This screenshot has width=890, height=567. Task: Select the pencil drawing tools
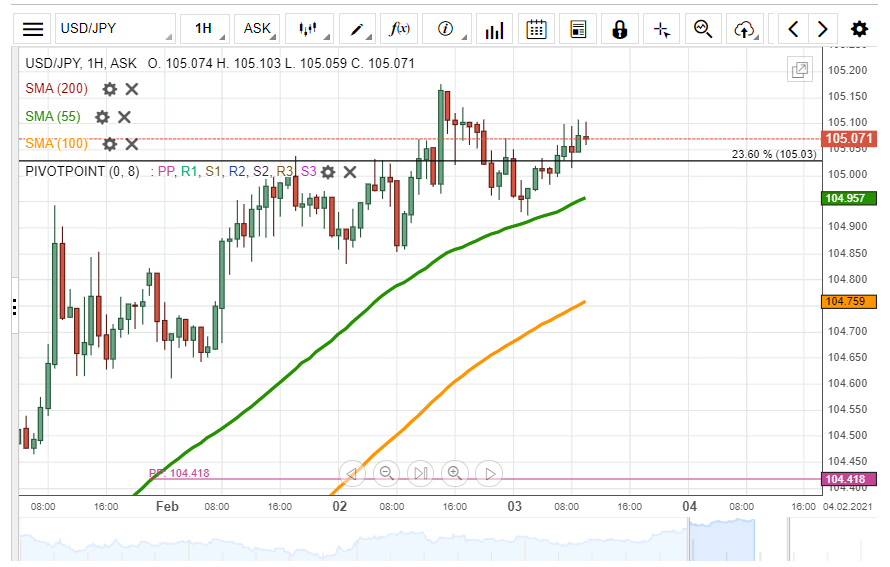point(357,28)
